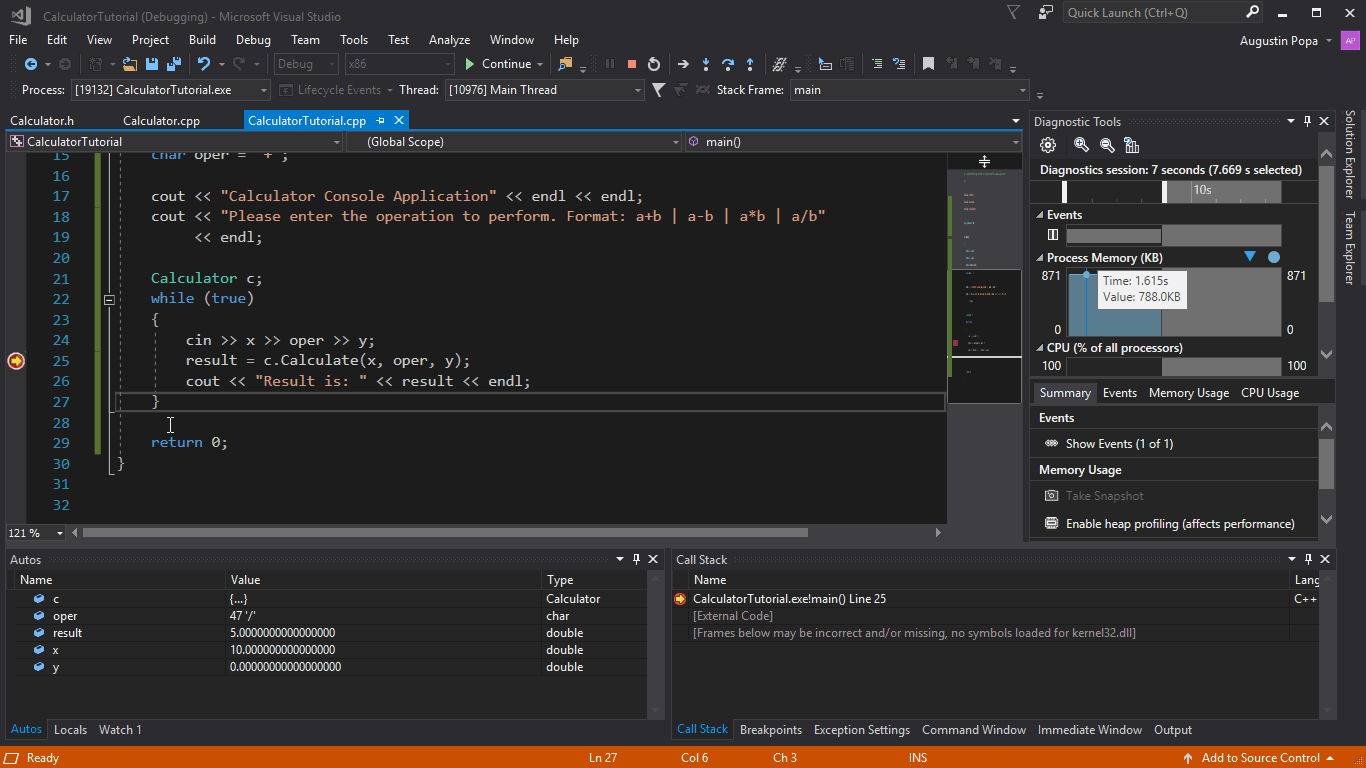Enable heap profiling in Memory Usage

tap(1179, 524)
